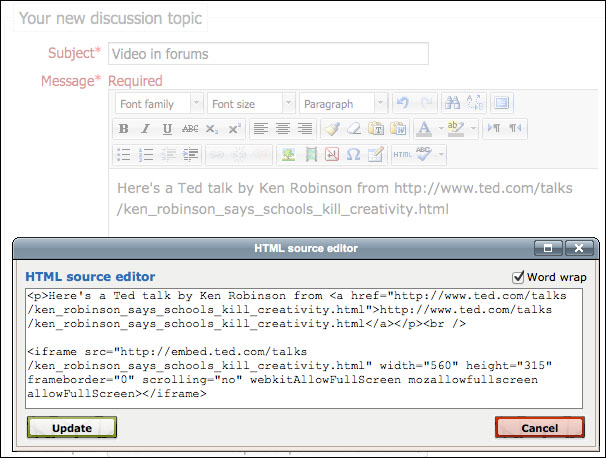This screenshot has height=458, width=606.
Task: Paste as plain text
Action: [376, 129]
